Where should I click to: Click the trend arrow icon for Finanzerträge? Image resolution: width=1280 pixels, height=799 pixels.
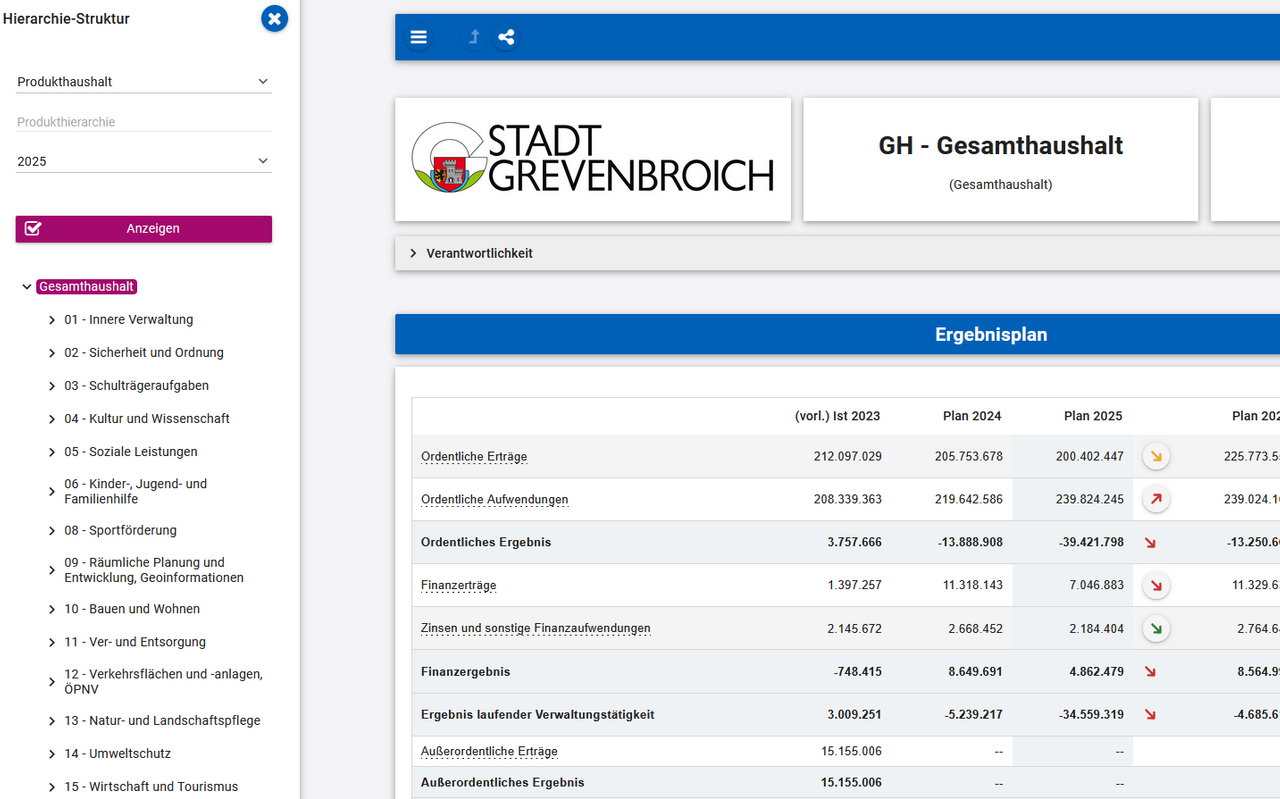pyautogui.click(x=1156, y=585)
